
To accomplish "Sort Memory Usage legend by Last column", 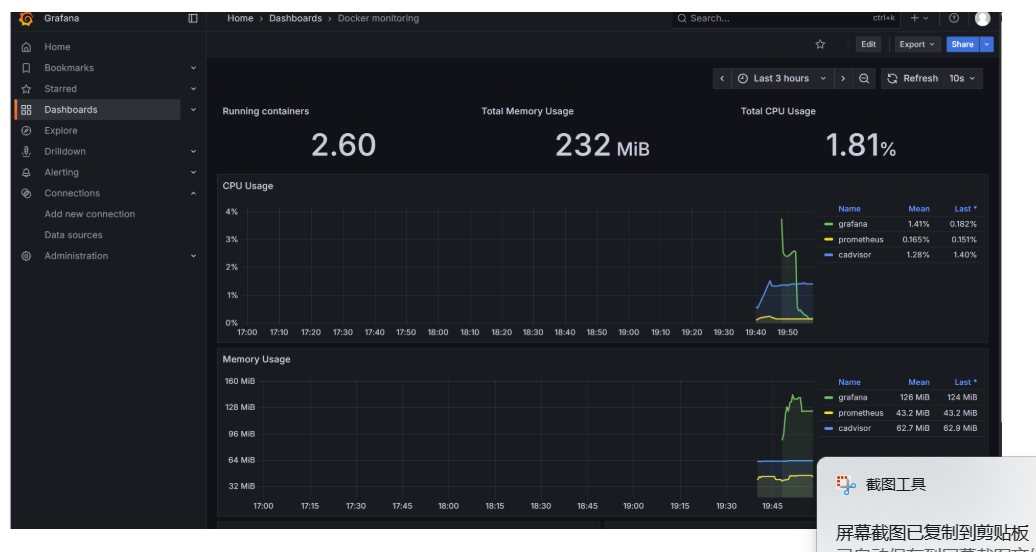I will tap(966, 382).
